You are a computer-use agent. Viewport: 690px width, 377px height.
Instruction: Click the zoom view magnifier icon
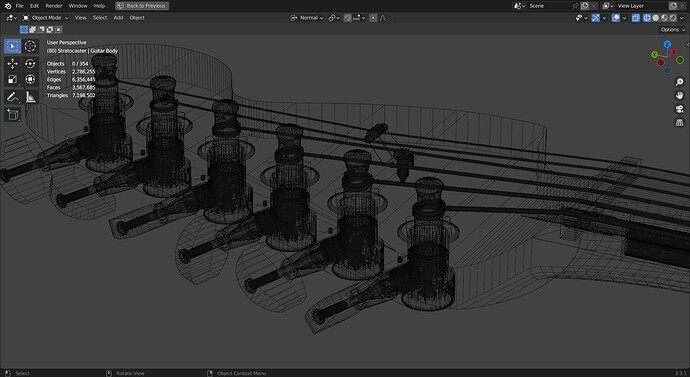679,82
